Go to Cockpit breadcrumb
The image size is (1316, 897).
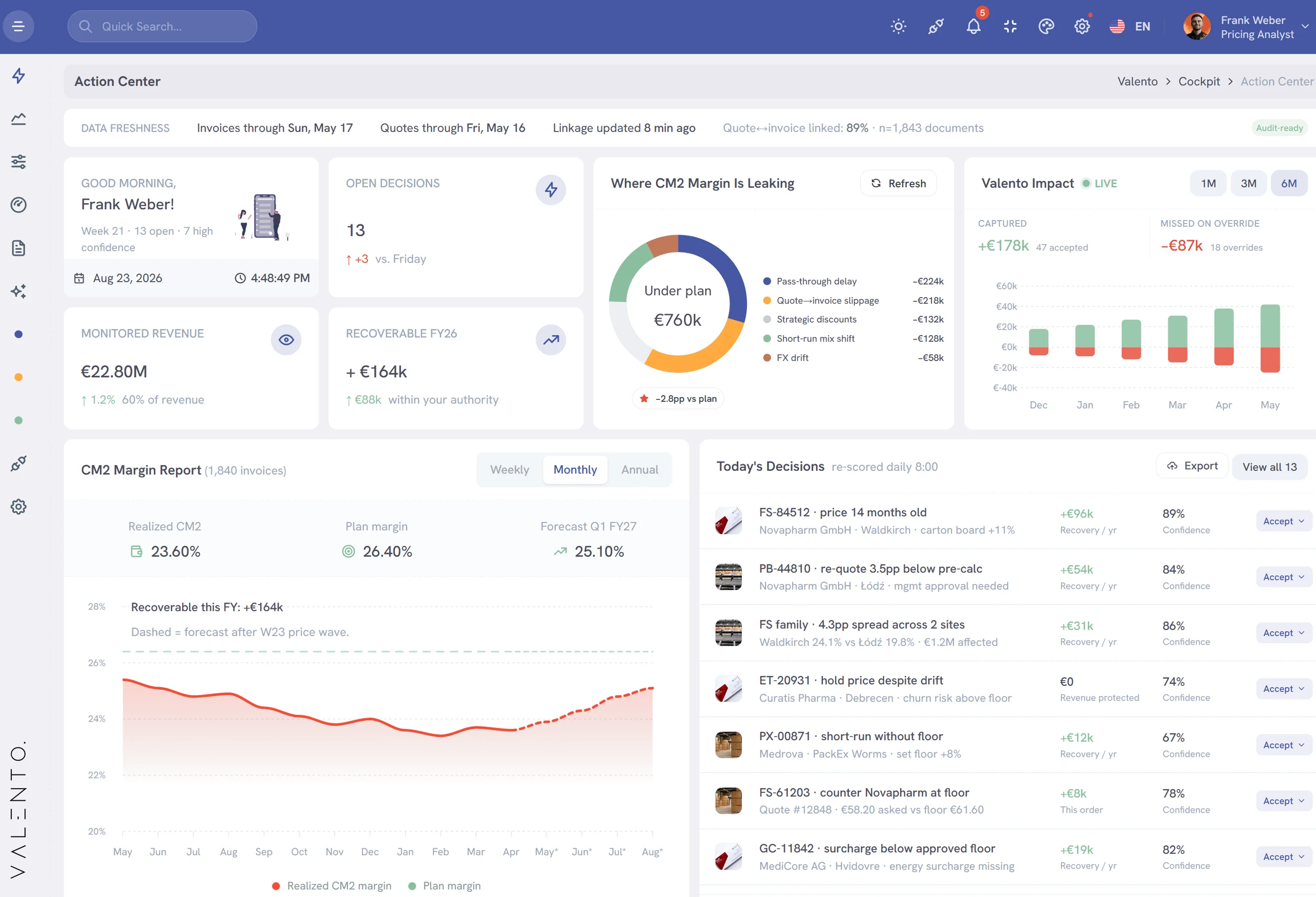pyautogui.click(x=1199, y=82)
